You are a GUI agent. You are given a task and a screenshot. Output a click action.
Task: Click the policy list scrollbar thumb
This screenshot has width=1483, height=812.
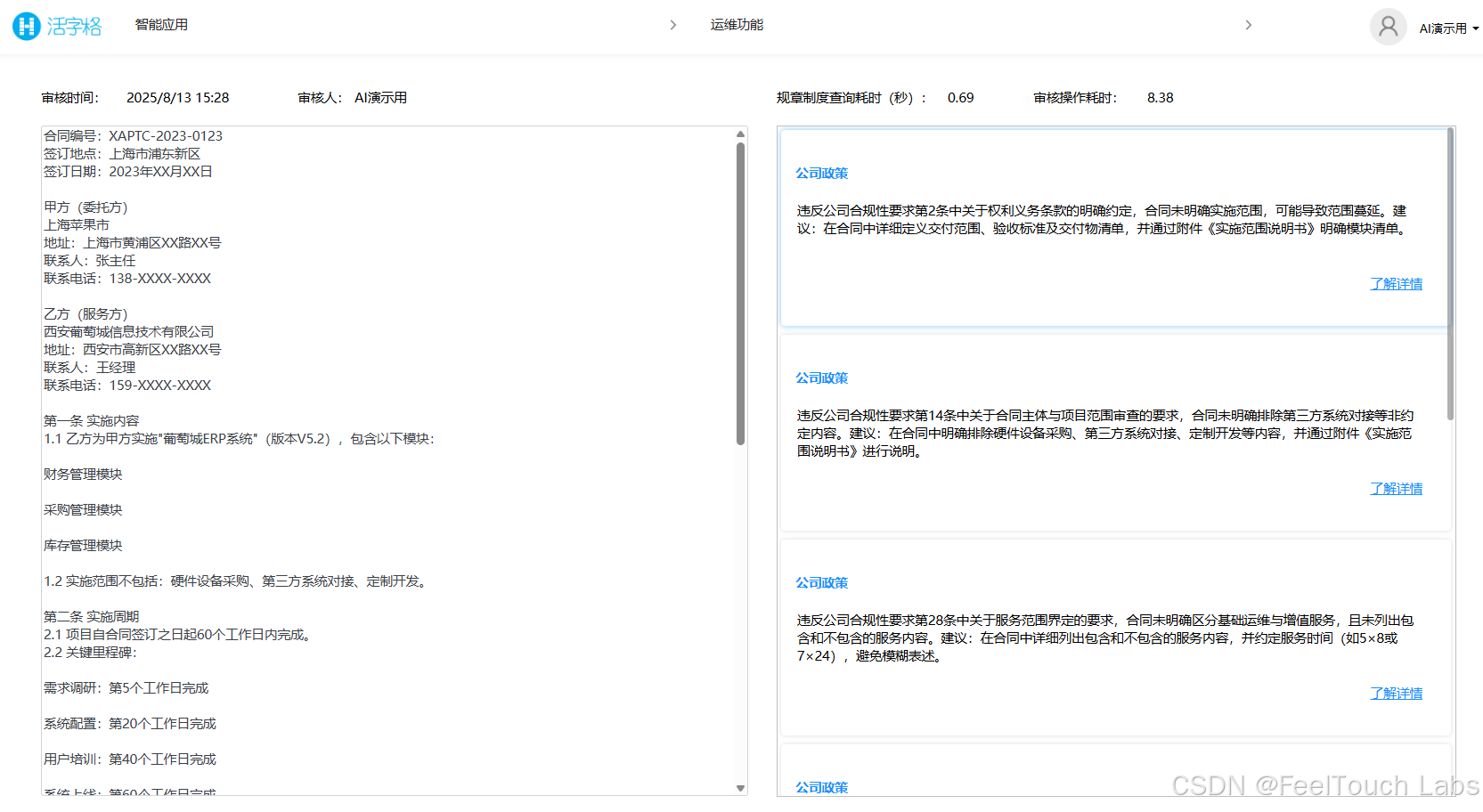coord(1450,274)
